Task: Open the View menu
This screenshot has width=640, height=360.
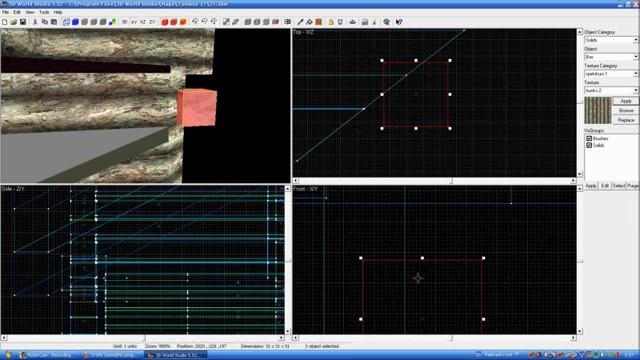Action: [x=30, y=12]
